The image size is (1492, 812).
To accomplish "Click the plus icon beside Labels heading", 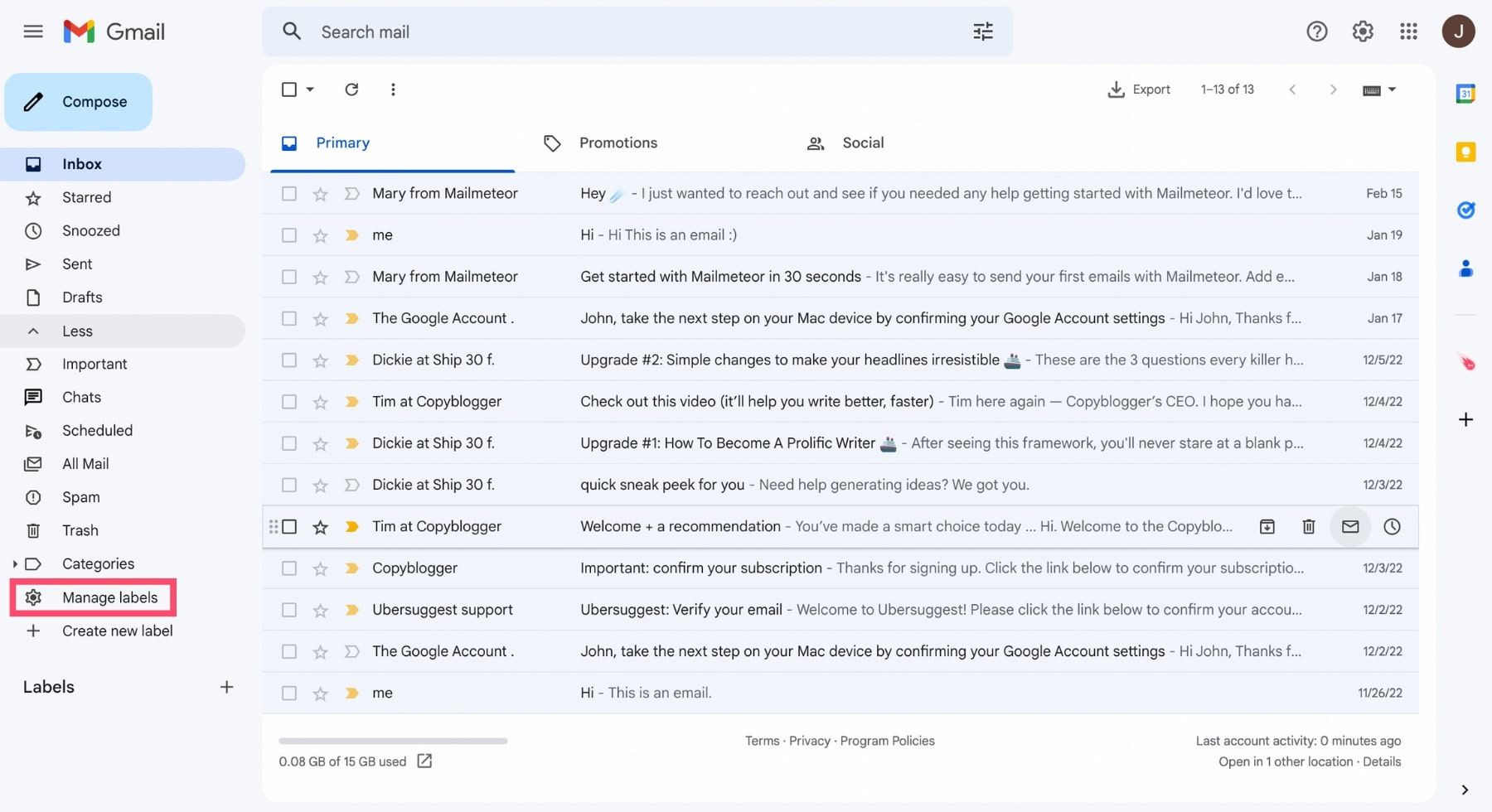I will click(226, 687).
